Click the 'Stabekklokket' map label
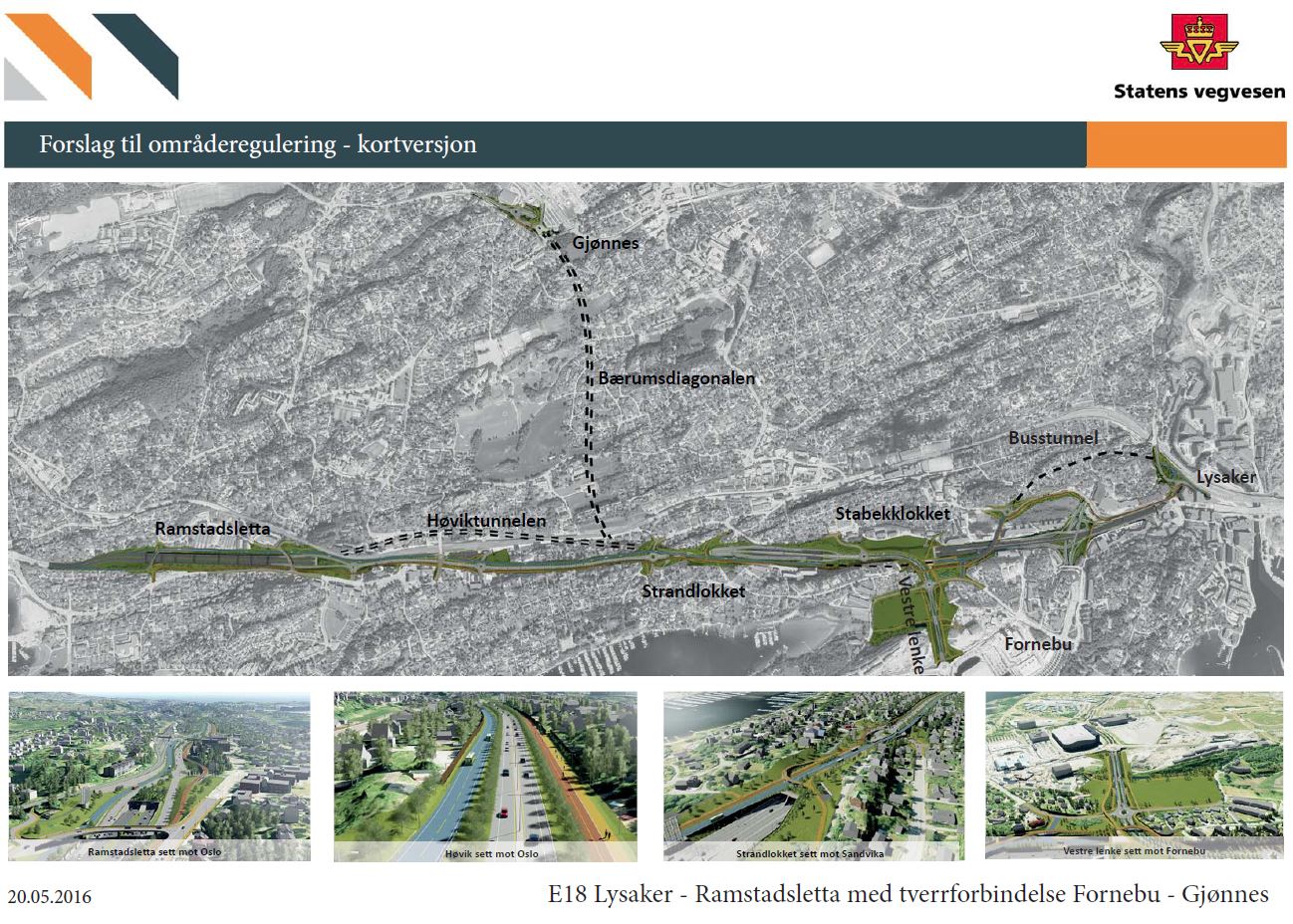The width and height of the screenshot is (1293, 924). [x=893, y=514]
